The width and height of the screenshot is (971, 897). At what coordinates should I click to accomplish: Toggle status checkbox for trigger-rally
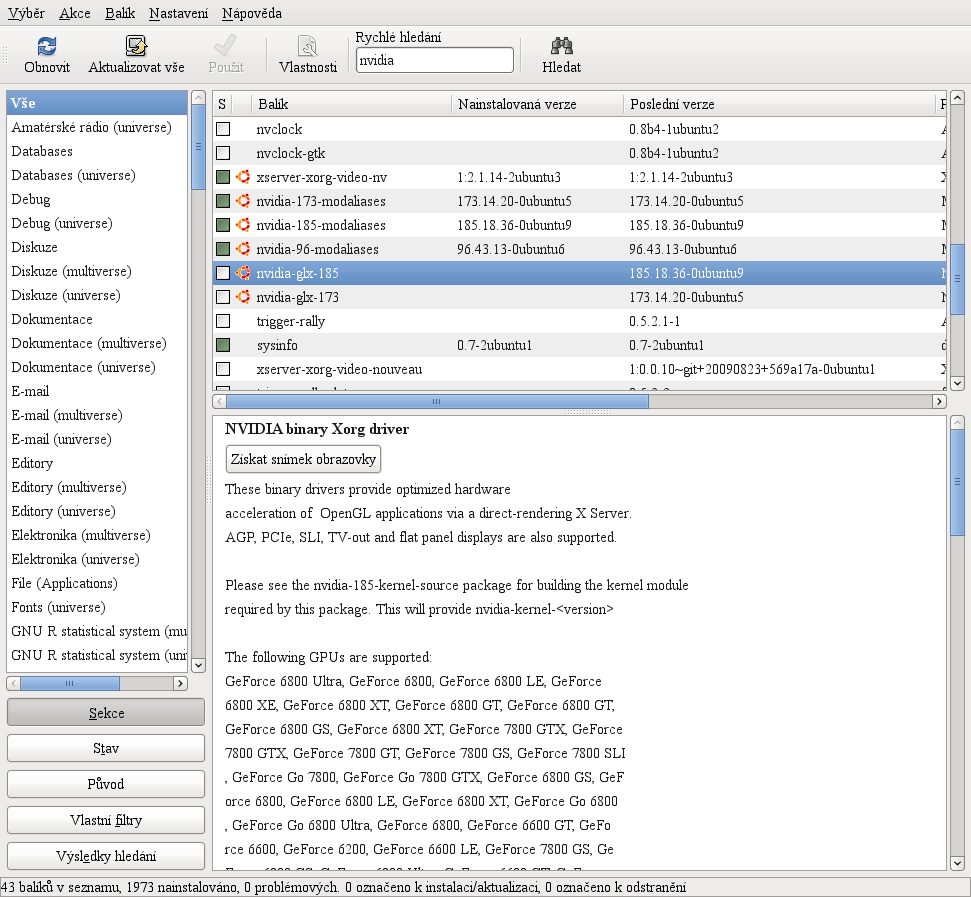[x=223, y=321]
